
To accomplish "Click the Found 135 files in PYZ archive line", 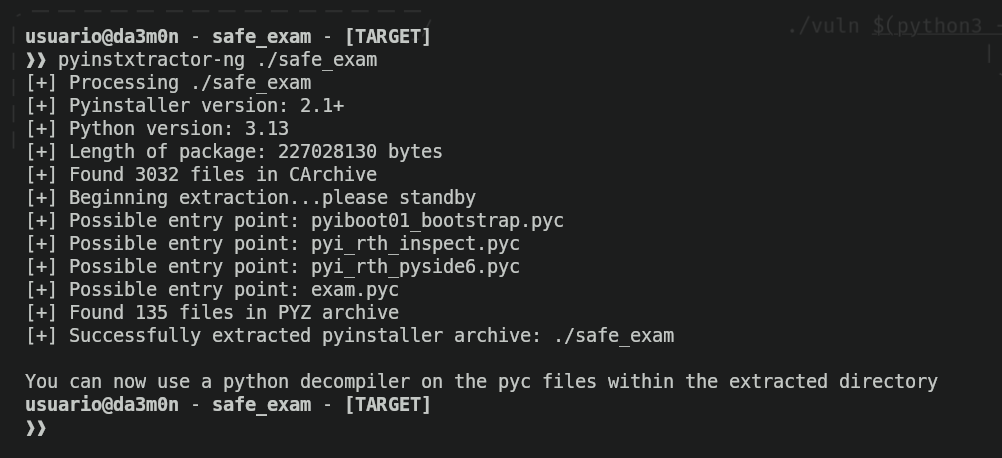I will [x=213, y=313].
